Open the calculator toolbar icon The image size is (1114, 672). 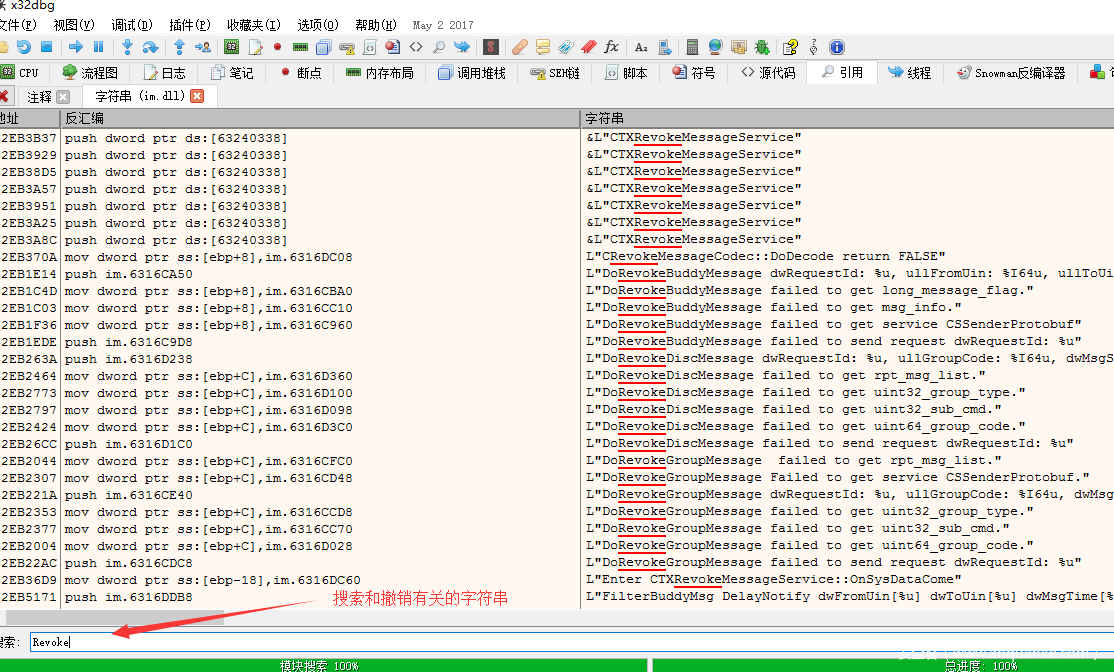tap(692, 47)
